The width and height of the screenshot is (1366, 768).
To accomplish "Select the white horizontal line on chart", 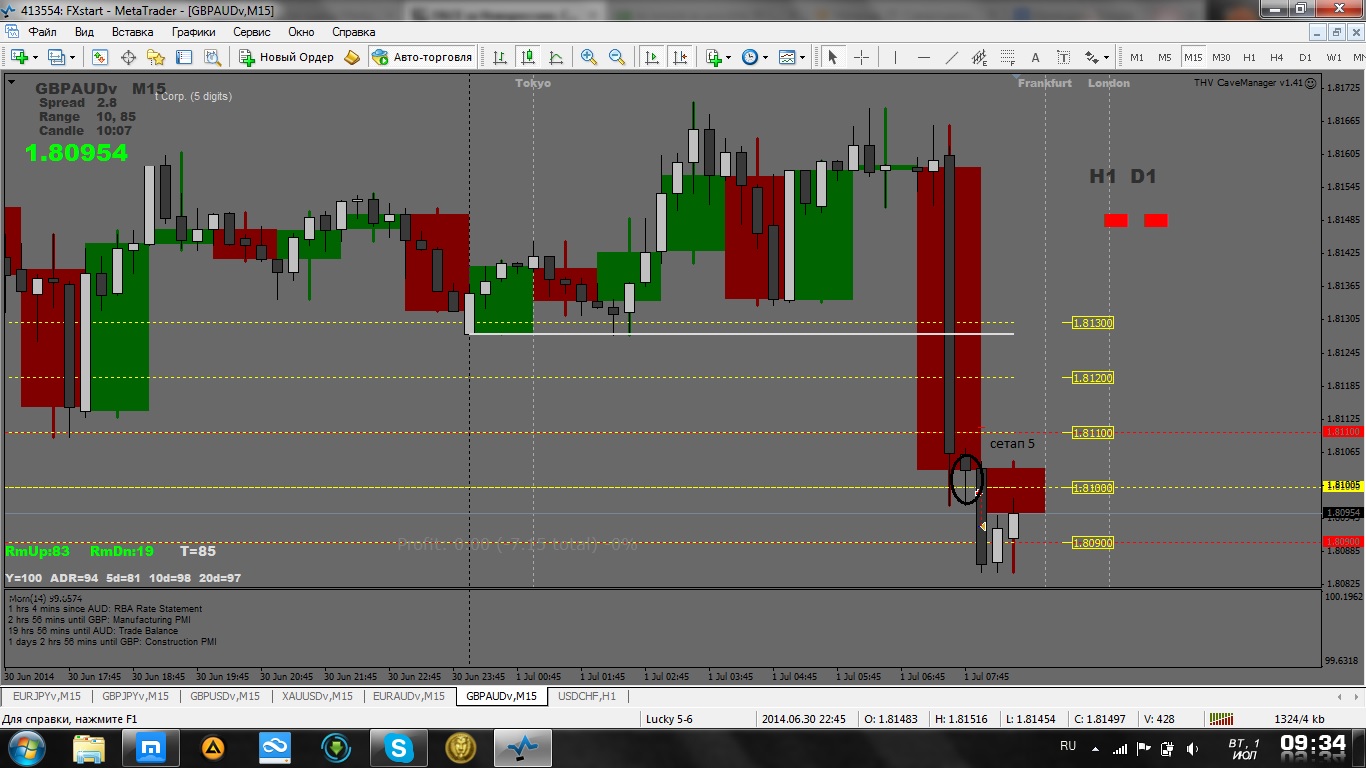I will point(743,333).
